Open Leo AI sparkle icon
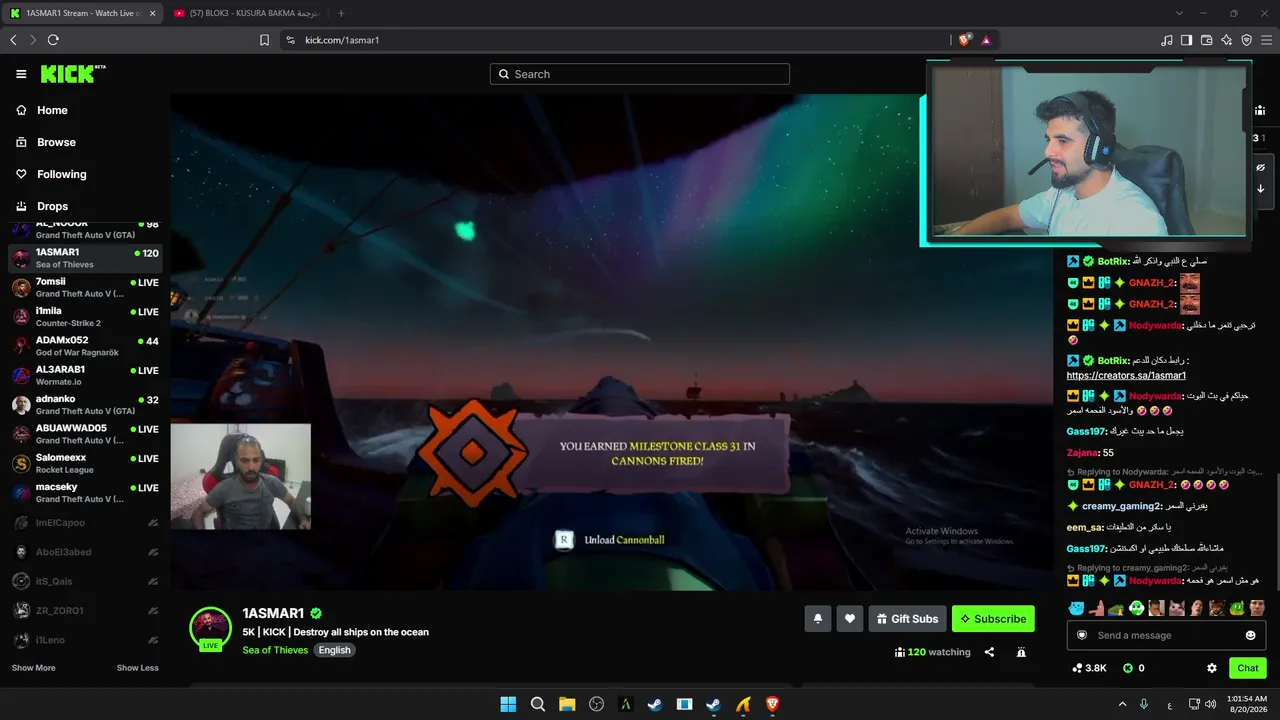 pos(1226,40)
